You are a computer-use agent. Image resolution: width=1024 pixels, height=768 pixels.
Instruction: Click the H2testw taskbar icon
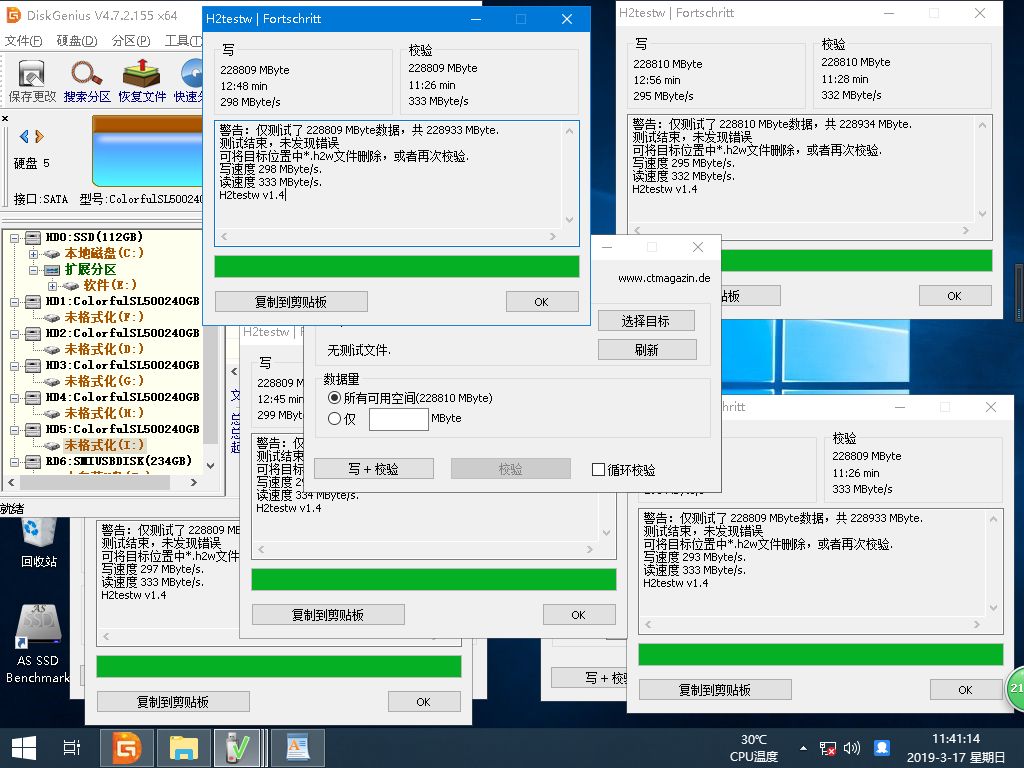coord(237,746)
